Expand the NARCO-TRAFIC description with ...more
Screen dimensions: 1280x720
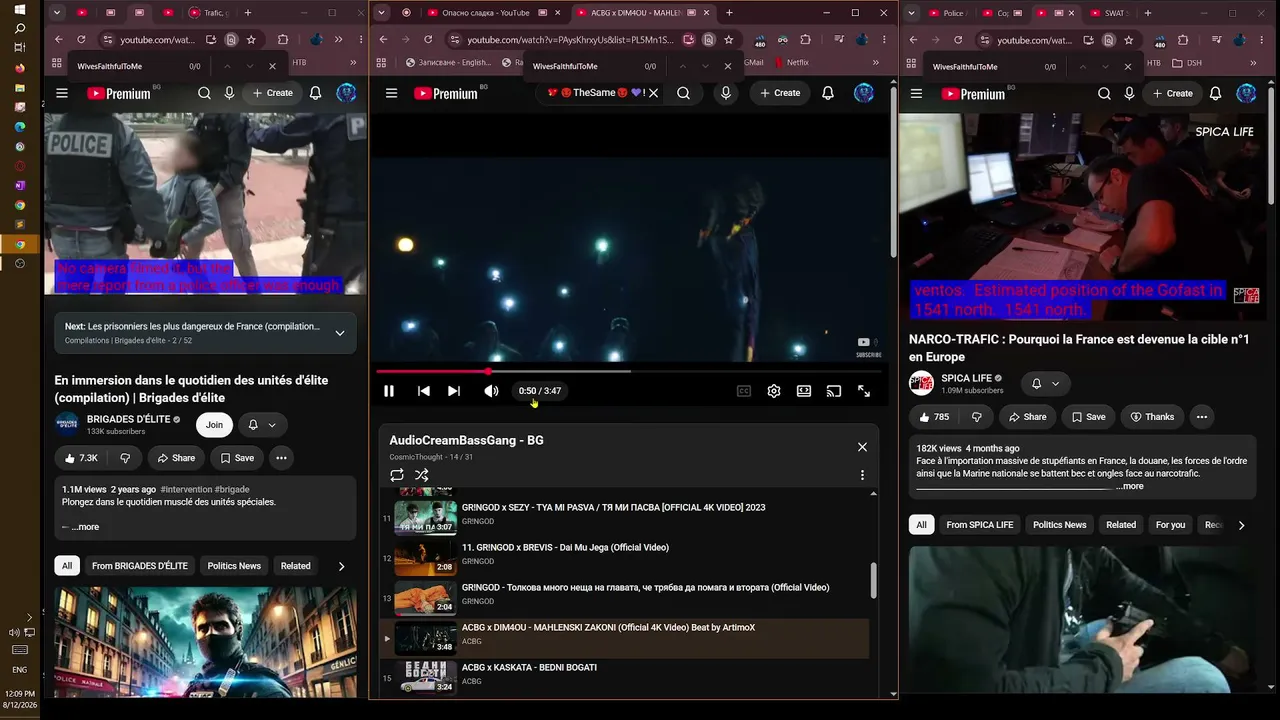[x=1130, y=486]
